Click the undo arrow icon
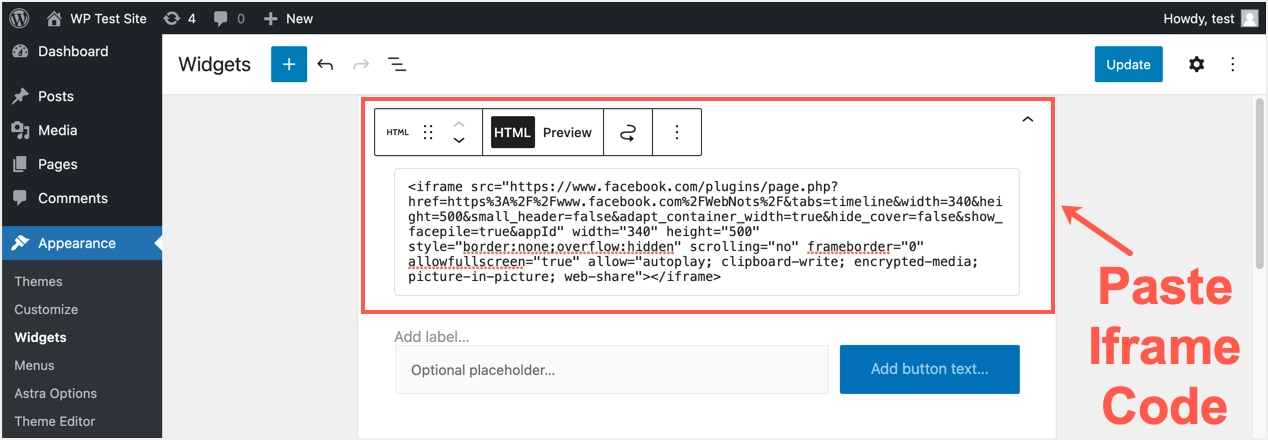This screenshot has height=440, width=1268. [325, 64]
